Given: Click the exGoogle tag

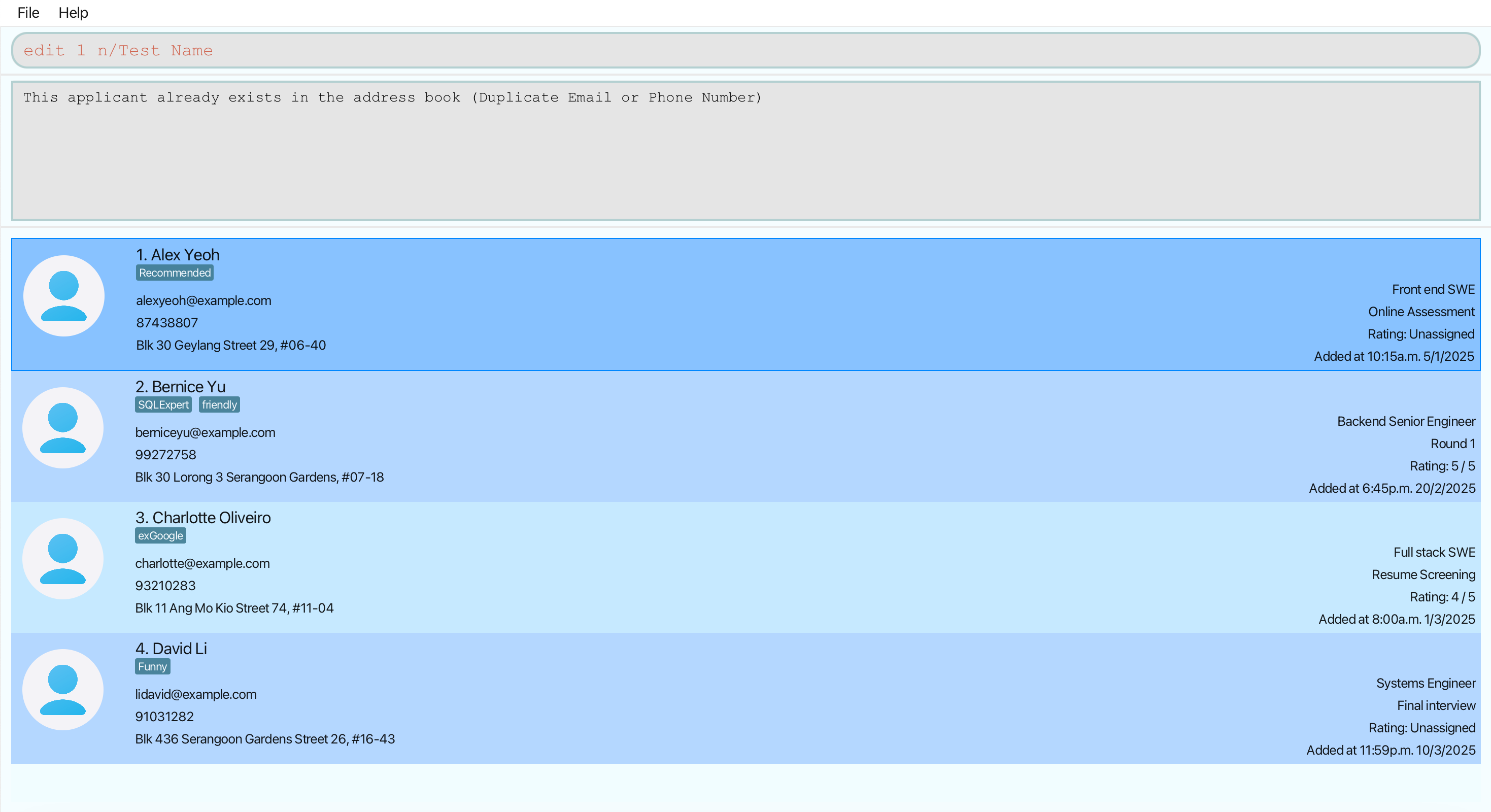Looking at the screenshot, I should (x=160, y=535).
